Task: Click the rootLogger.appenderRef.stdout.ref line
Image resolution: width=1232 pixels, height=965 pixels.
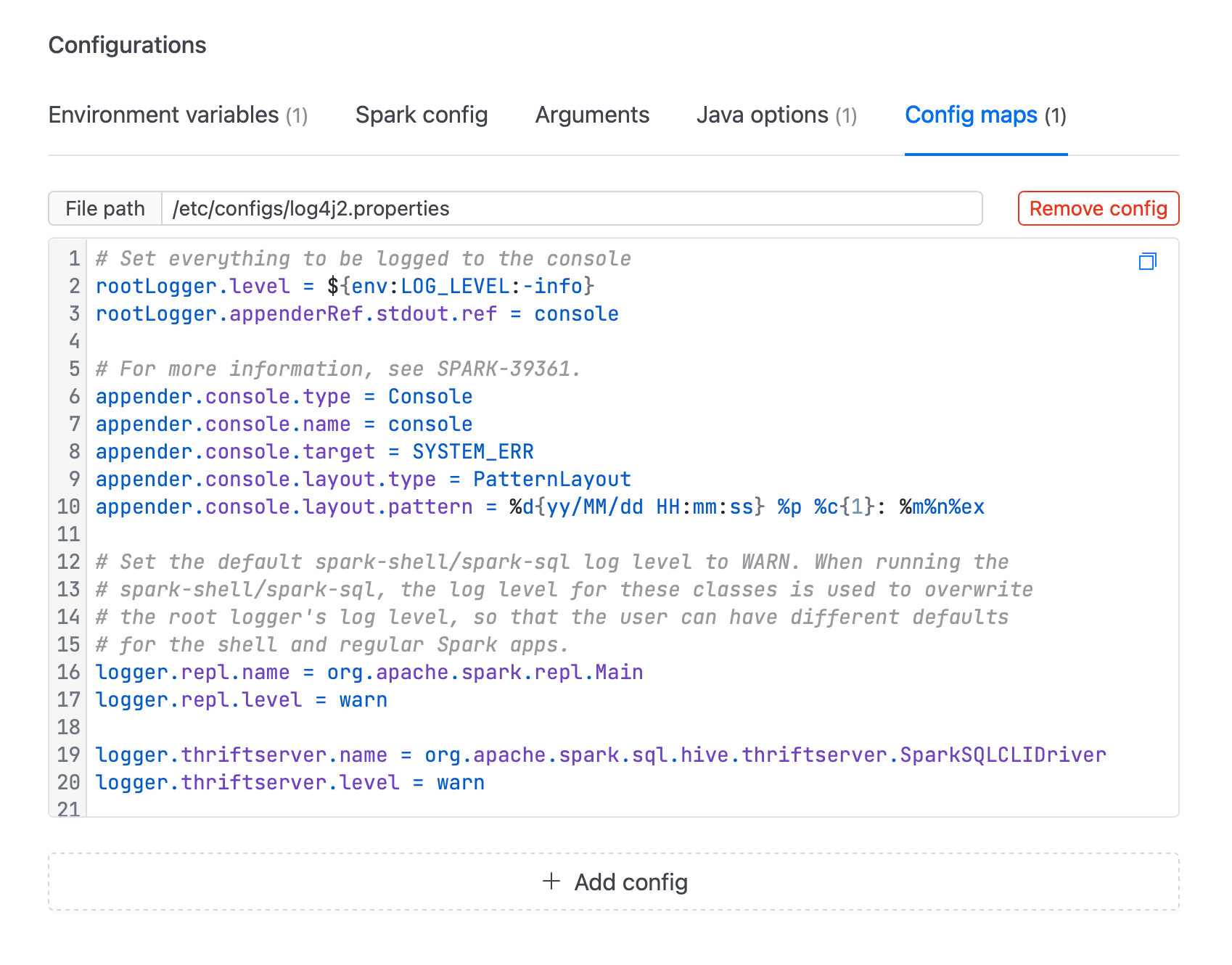Action: click(357, 313)
